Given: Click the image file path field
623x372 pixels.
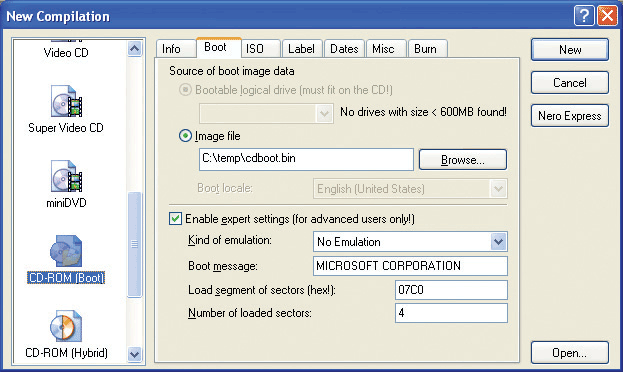Looking at the screenshot, I should pos(306,159).
